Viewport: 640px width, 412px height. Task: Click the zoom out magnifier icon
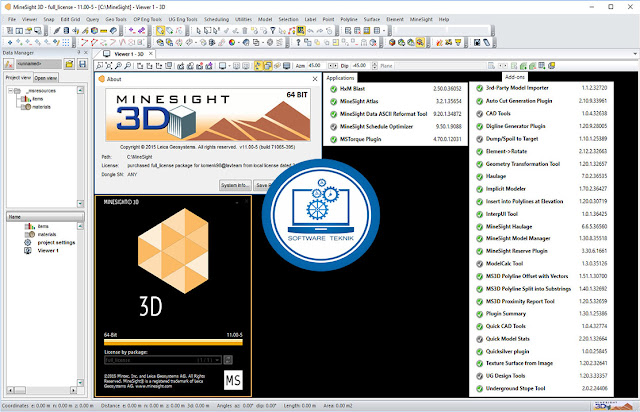[x=127, y=66]
